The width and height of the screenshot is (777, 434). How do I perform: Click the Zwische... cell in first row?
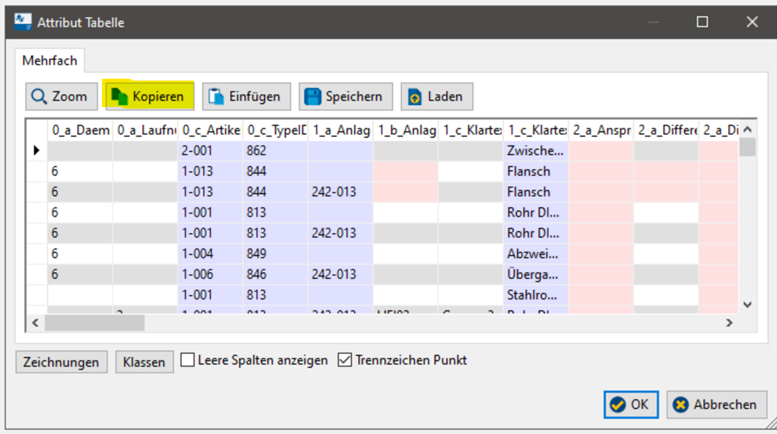click(535, 150)
